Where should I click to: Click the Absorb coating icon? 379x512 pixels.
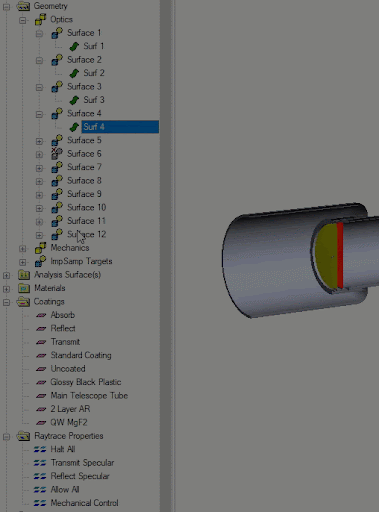[x=41, y=315]
